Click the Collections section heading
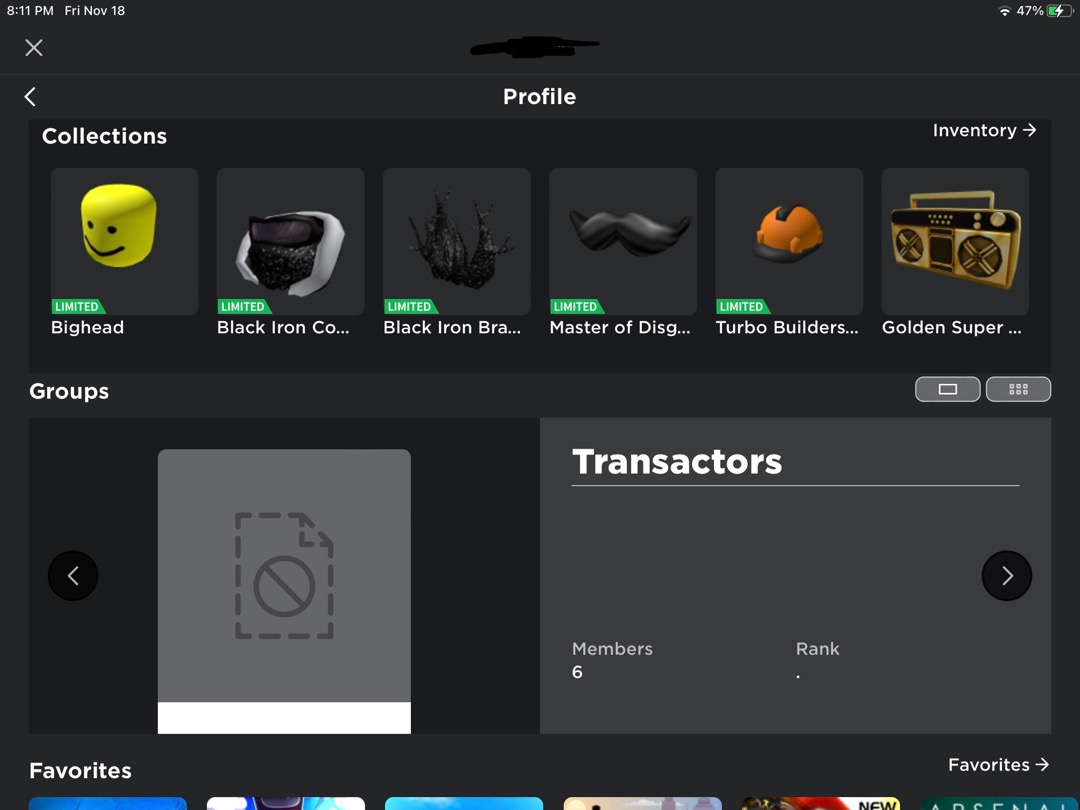Screen dimensions: 1080x810 tap(105, 136)
